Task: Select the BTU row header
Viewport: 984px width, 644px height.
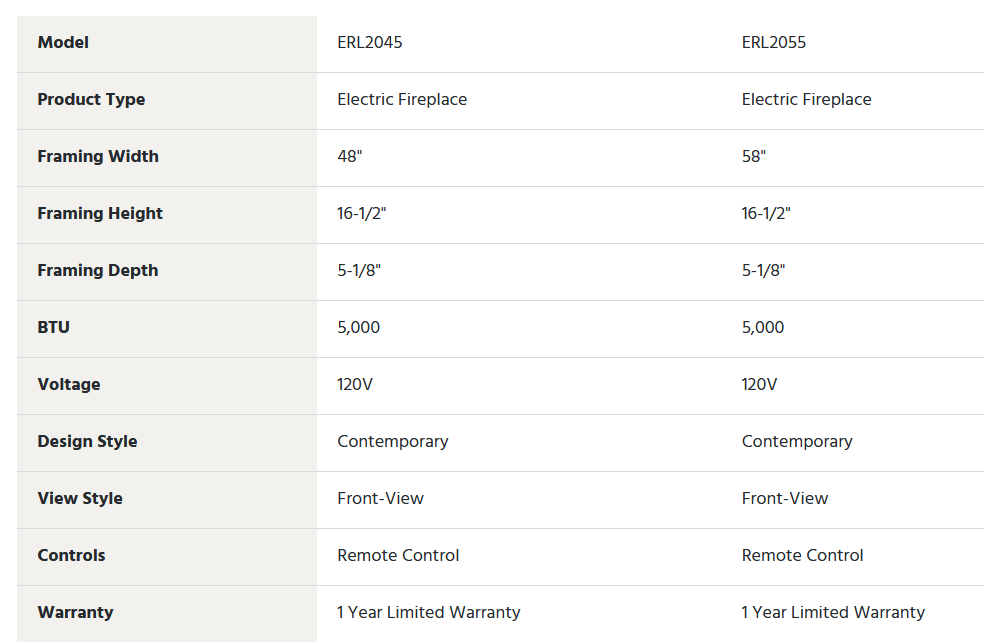Action: (53, 328)
